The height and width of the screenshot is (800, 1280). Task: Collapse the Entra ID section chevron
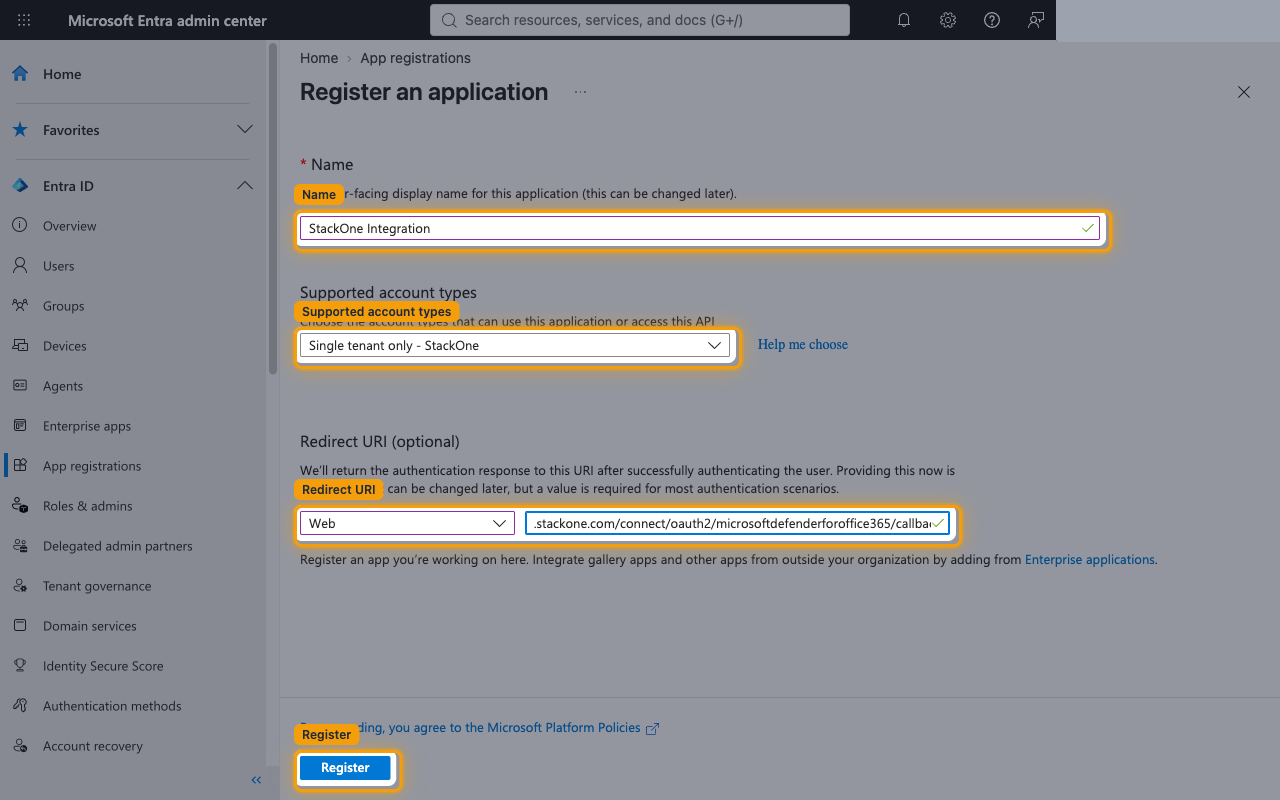(x=245, y=186)
